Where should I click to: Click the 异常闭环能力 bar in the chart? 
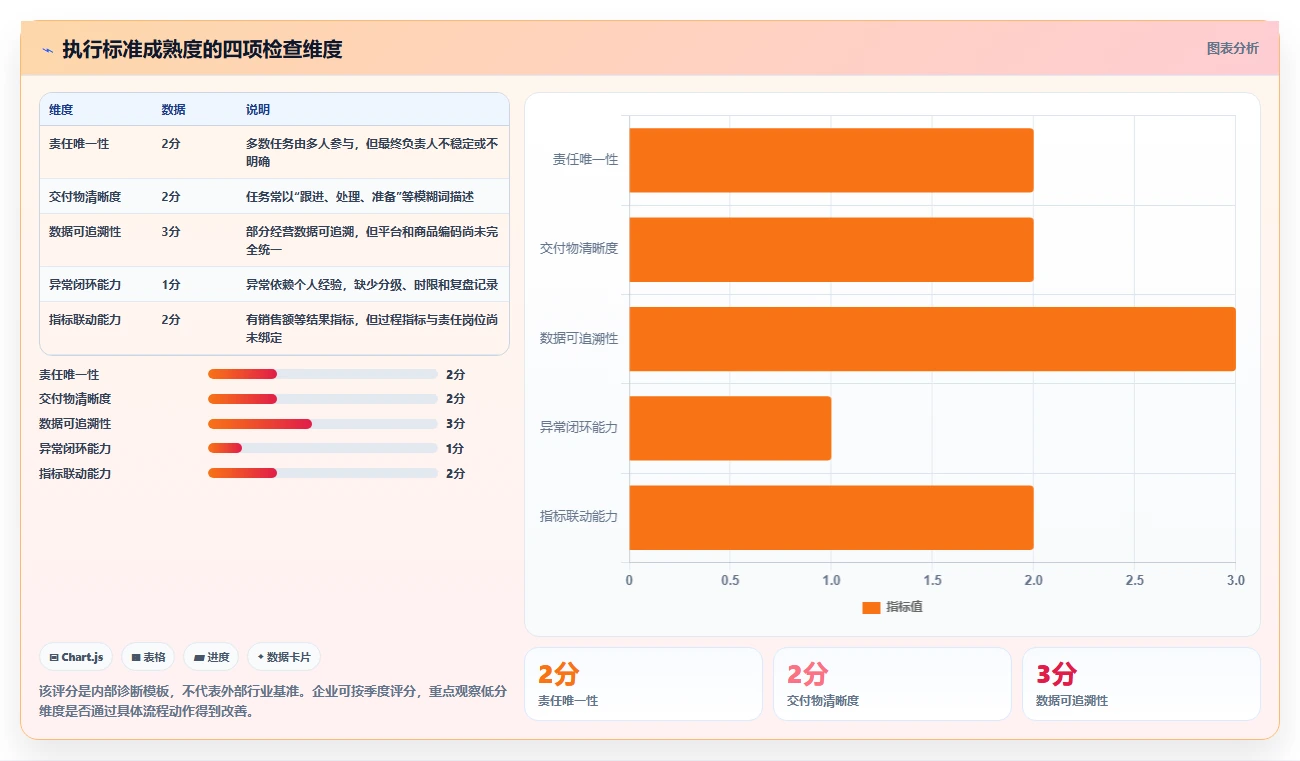point(730,428)
